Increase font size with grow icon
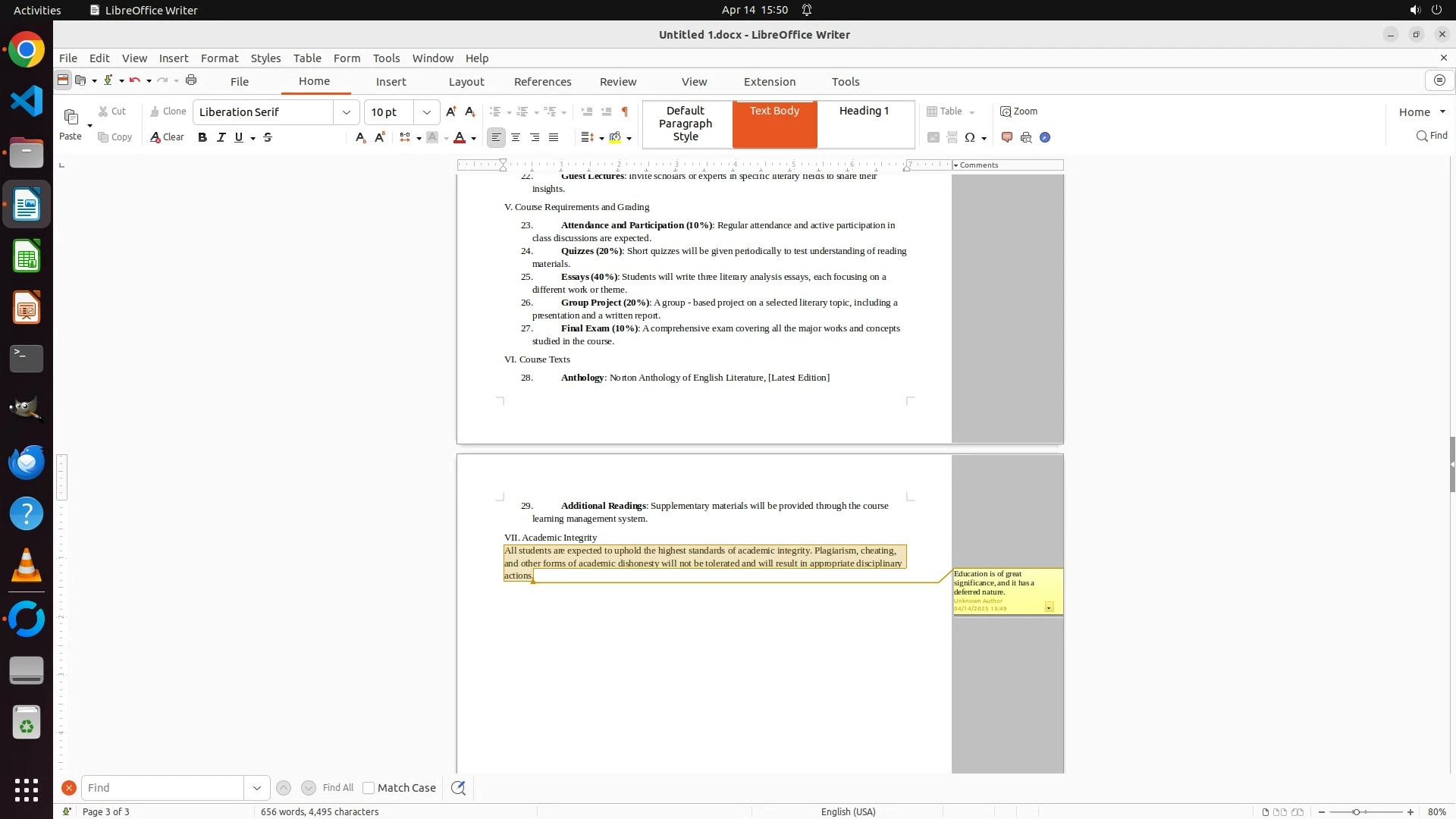1456x819 pixels. click(451, 111)
